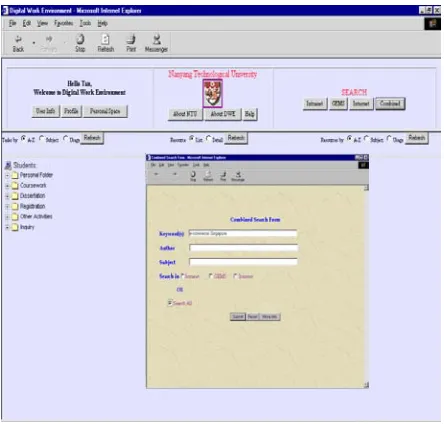Image resolution: width=444 pixels, height=424 pixels.
Task: Select Subject radio under Resources by
Action: pos(367,138)
